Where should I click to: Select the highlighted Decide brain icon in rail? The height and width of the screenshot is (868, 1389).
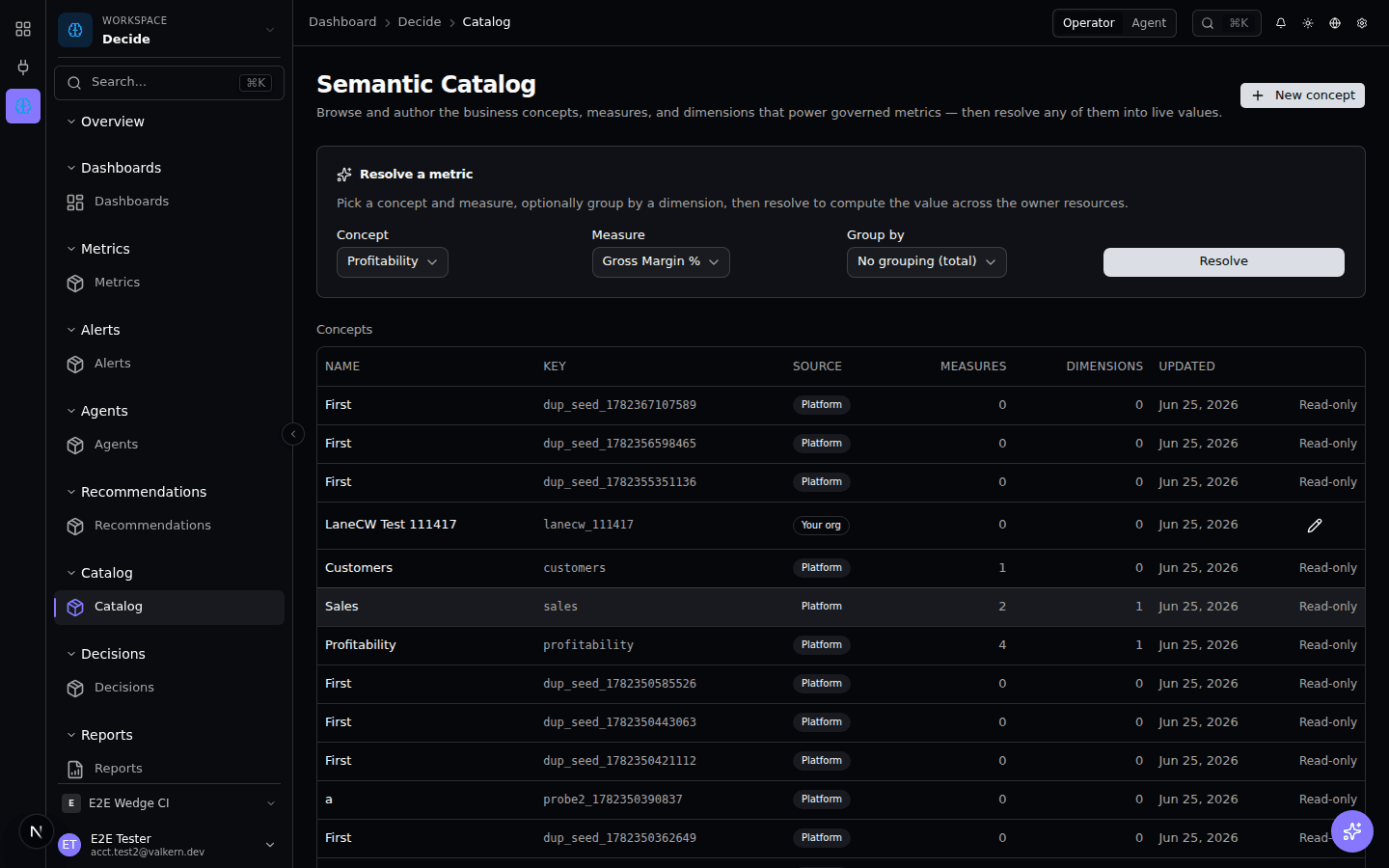23,106
